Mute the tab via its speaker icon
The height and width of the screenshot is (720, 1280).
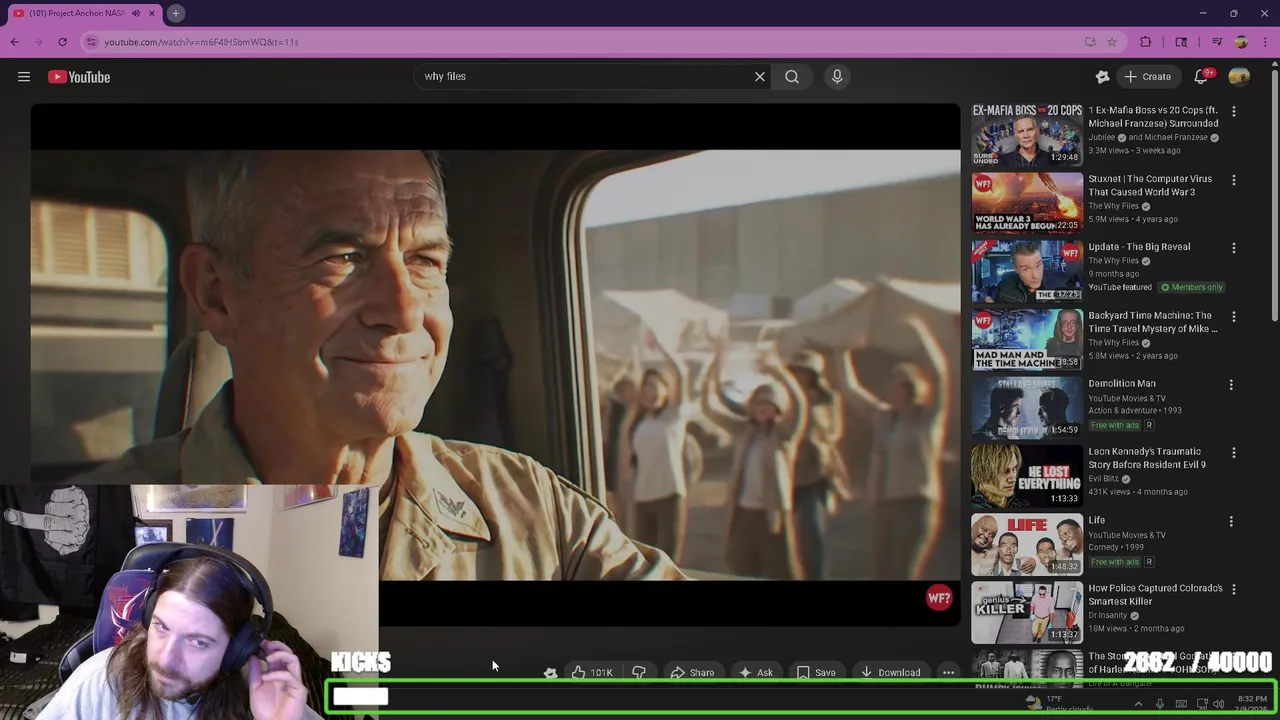[136, 13]
